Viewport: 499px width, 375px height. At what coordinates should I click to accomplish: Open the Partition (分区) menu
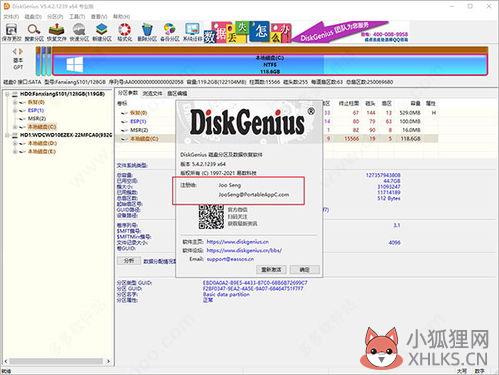pyautogui.click(x=55, y=16)
